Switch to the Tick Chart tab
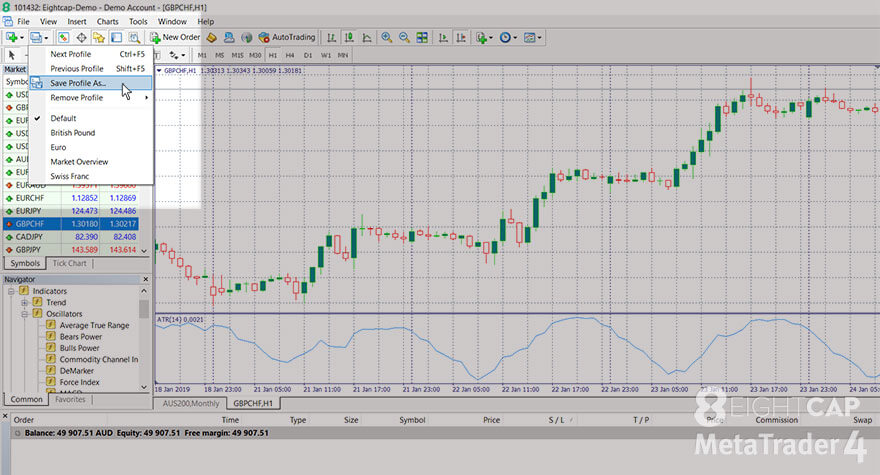The height and width of the screenshot is (475, 880). coord(70,263)
